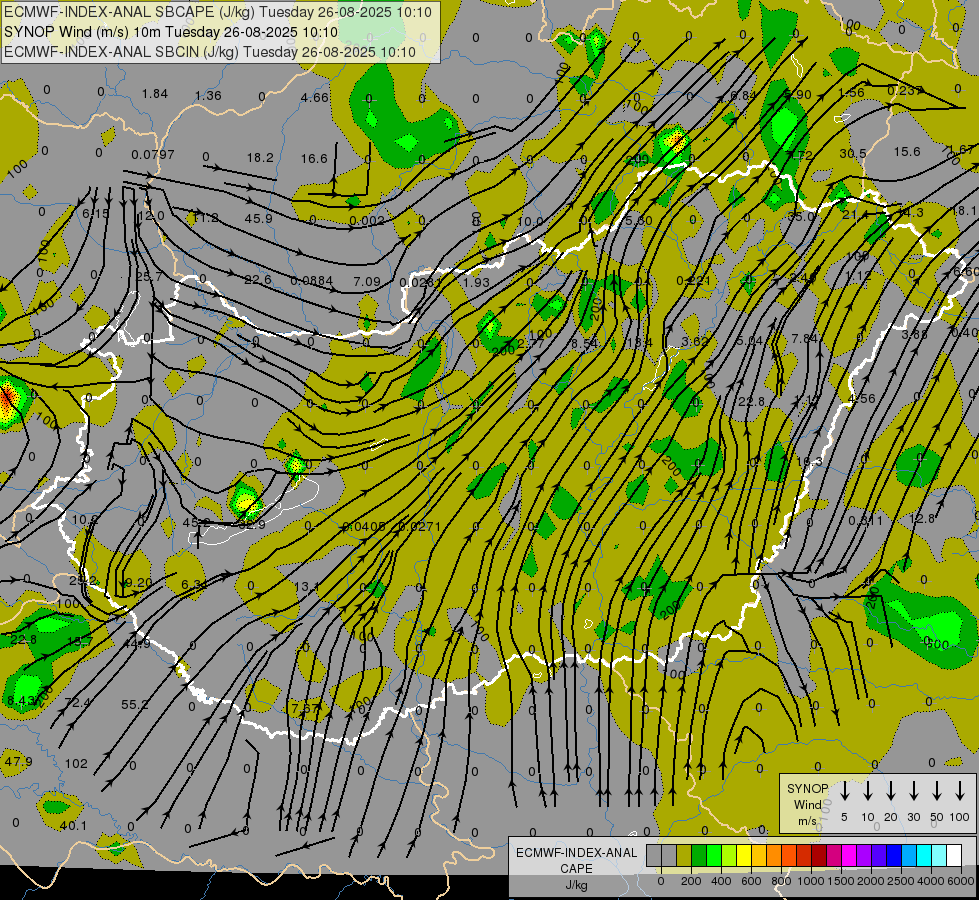Click the map value 8.54
Image resolution: width=979 pixels, height=900 pixels.
(585, 343)
